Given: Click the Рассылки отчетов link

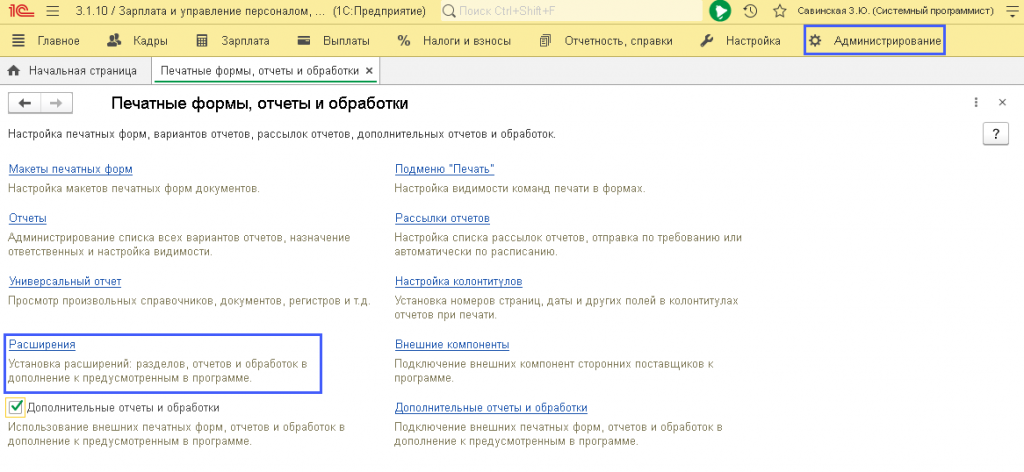Looking at the screenshot, I should pos(442,218).
